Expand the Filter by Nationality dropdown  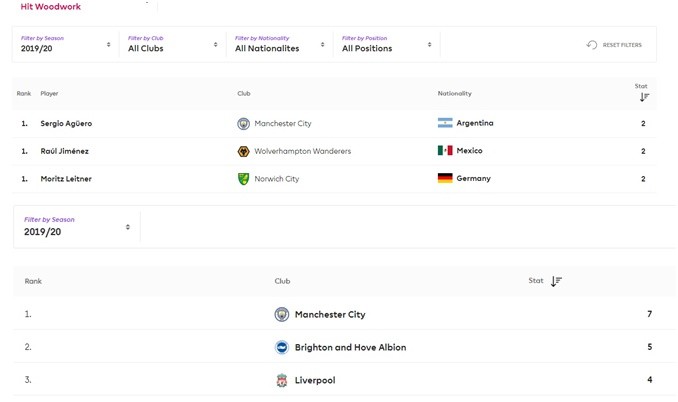(x=280, y=44)
